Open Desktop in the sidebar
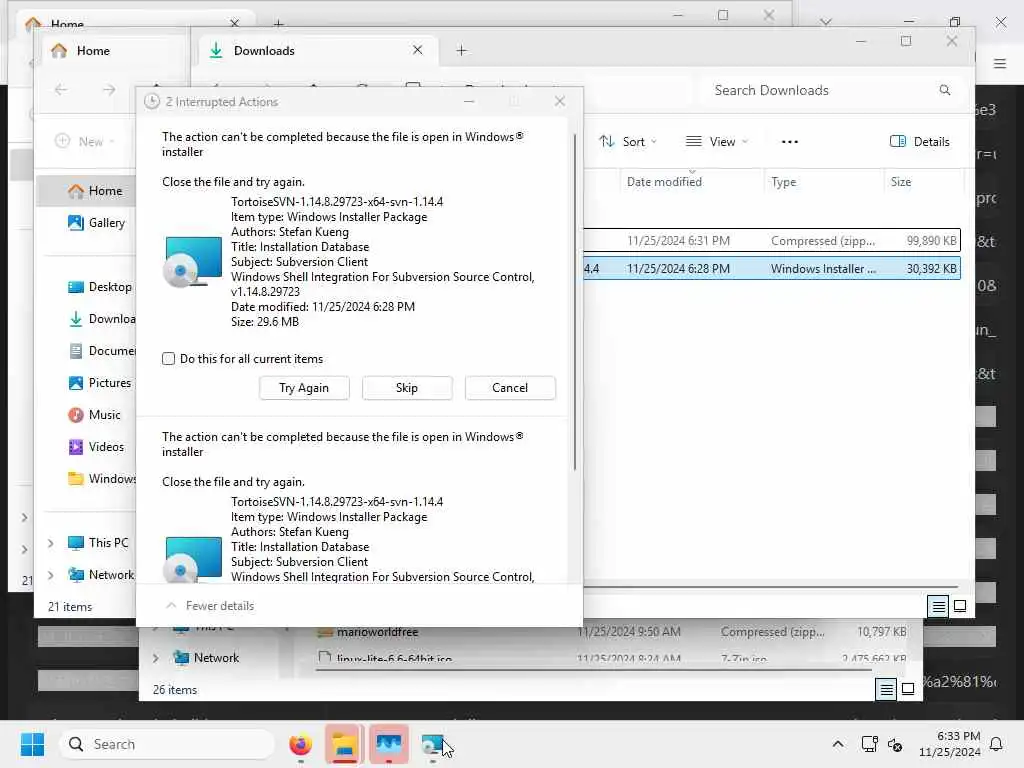Screen dimensions: 1024x768 99,287
